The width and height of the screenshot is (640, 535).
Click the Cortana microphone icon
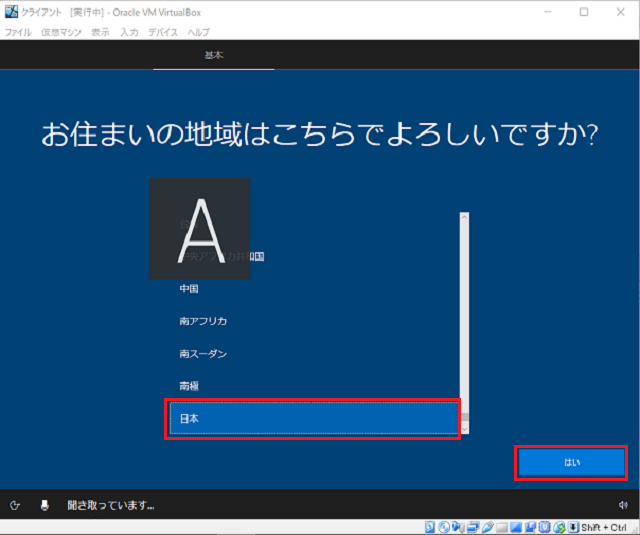coord(44,505)
